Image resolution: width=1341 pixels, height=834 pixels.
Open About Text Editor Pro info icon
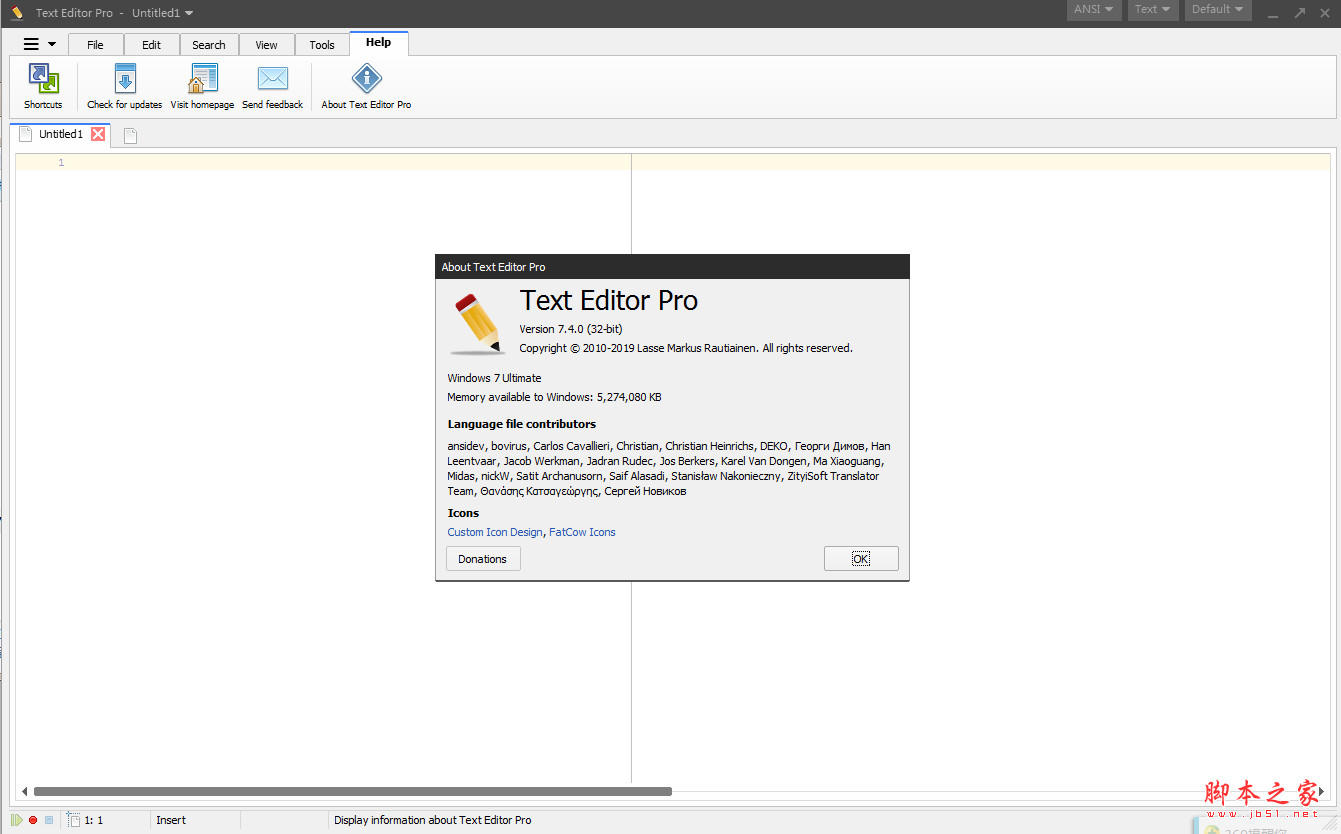click(366, 80)
